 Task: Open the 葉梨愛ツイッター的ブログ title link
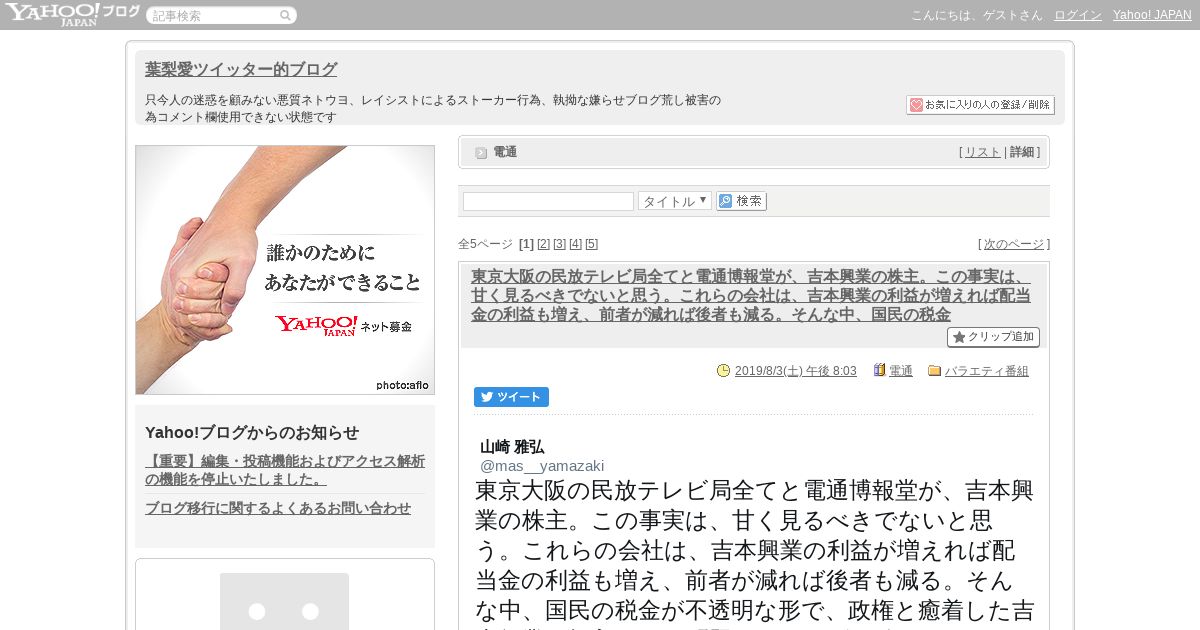click(x=241, y=69)
